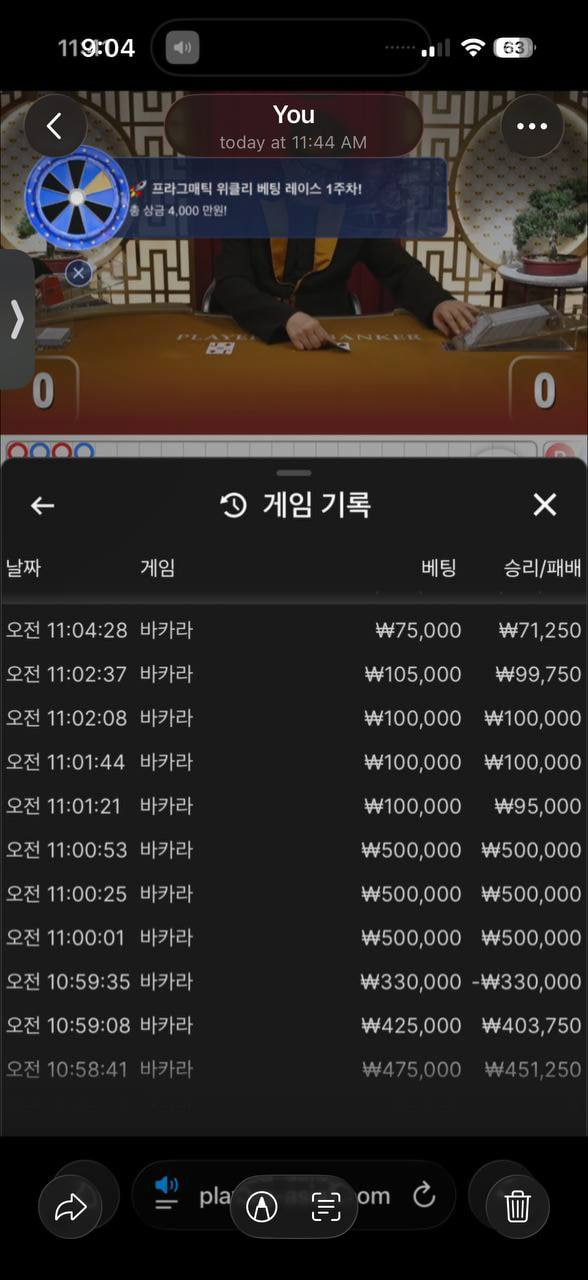
Task: Tap the history clock icon beside 게임 기록
Action: 233,506
